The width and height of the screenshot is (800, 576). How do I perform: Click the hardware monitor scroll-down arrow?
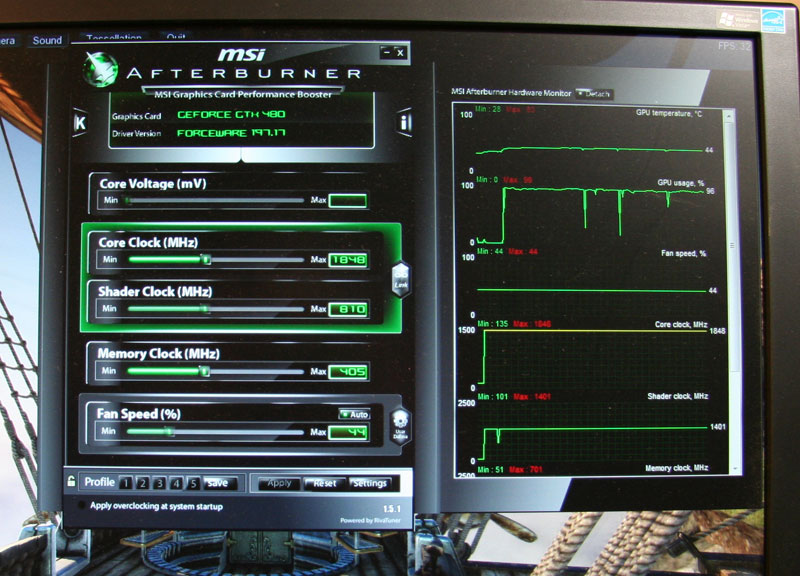[735, 468]
